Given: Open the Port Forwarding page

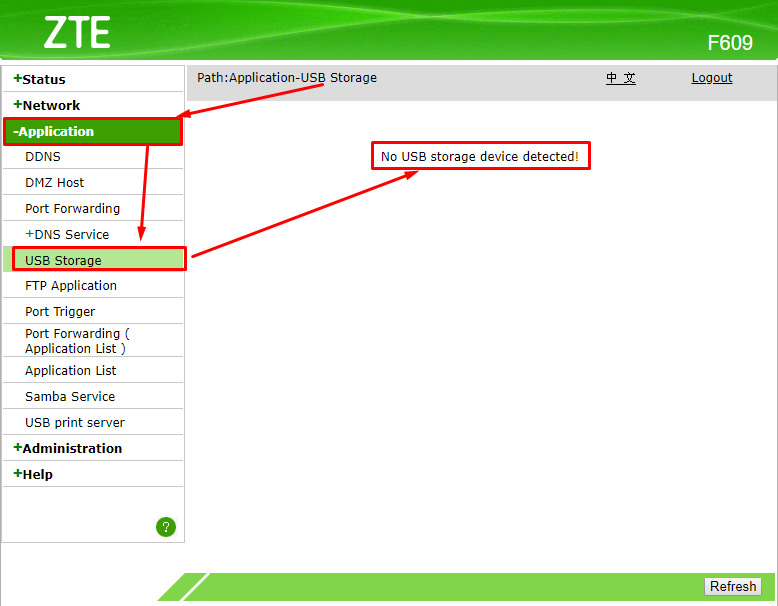Looking at the screenshot, I should coord(72,208).
